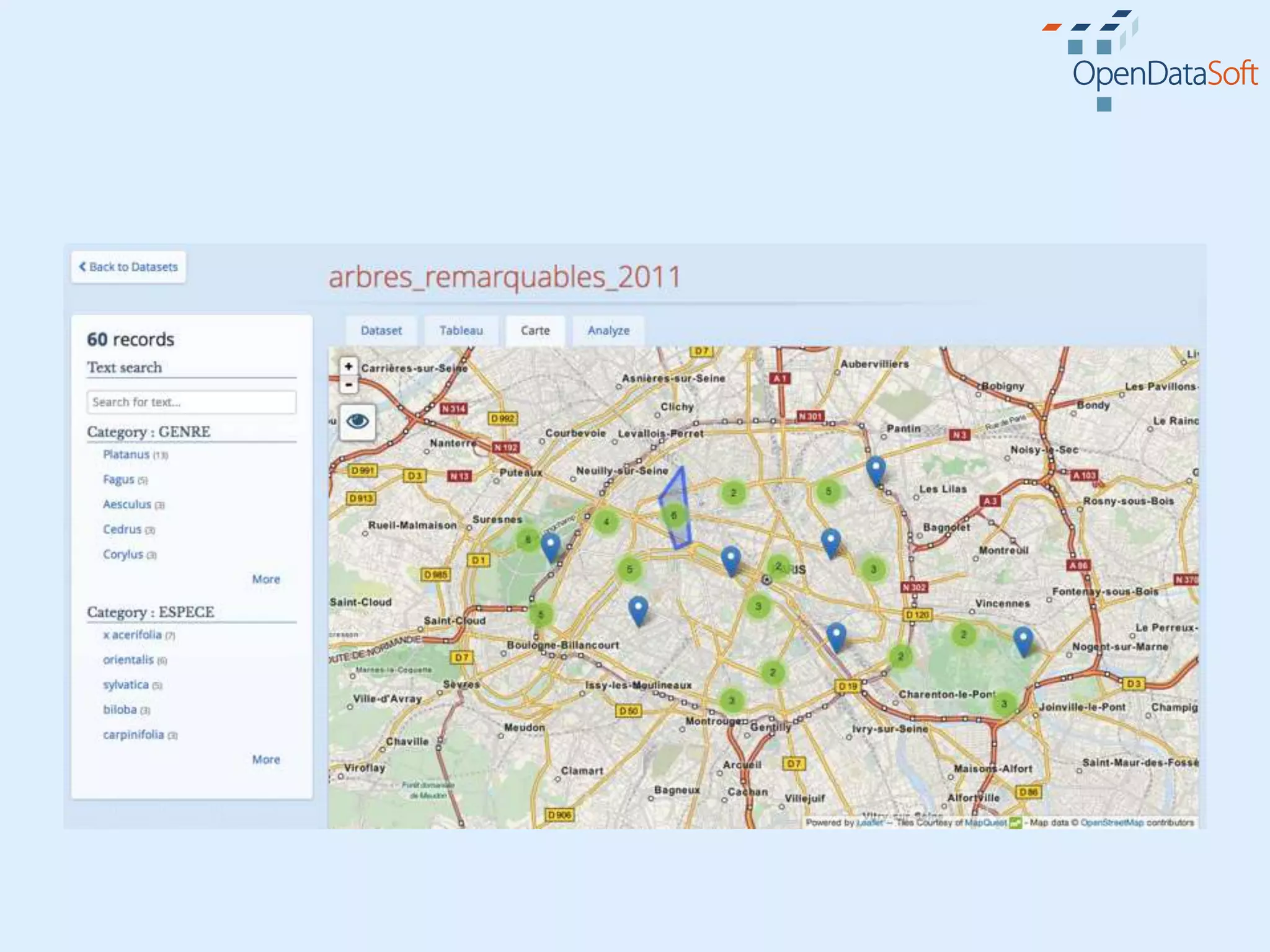The image size is (1270, 952).
Task: Filter by sylvatica species
Action: point(126,684)
